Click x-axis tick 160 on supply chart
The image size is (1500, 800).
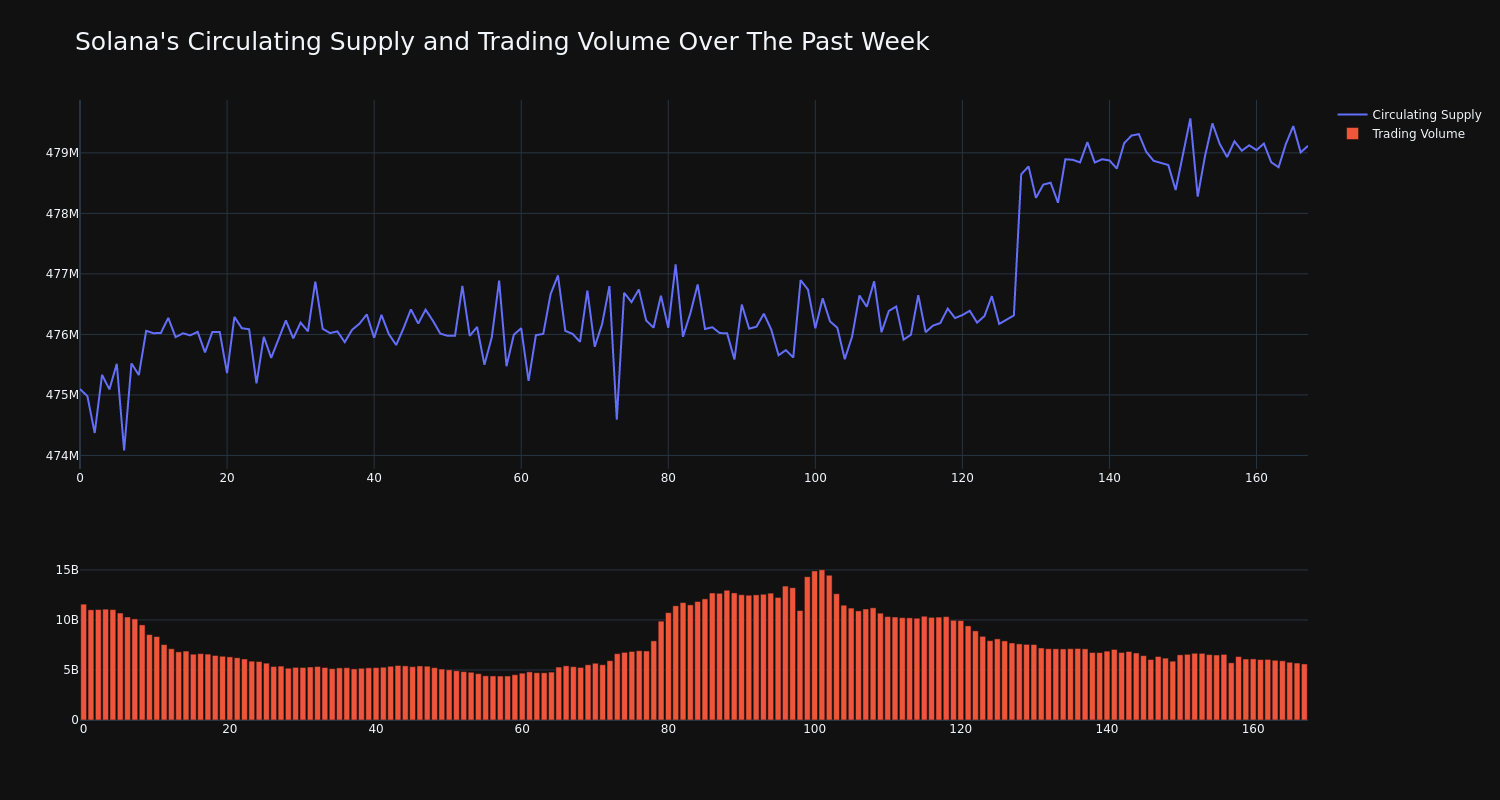tap(1256, 478)
